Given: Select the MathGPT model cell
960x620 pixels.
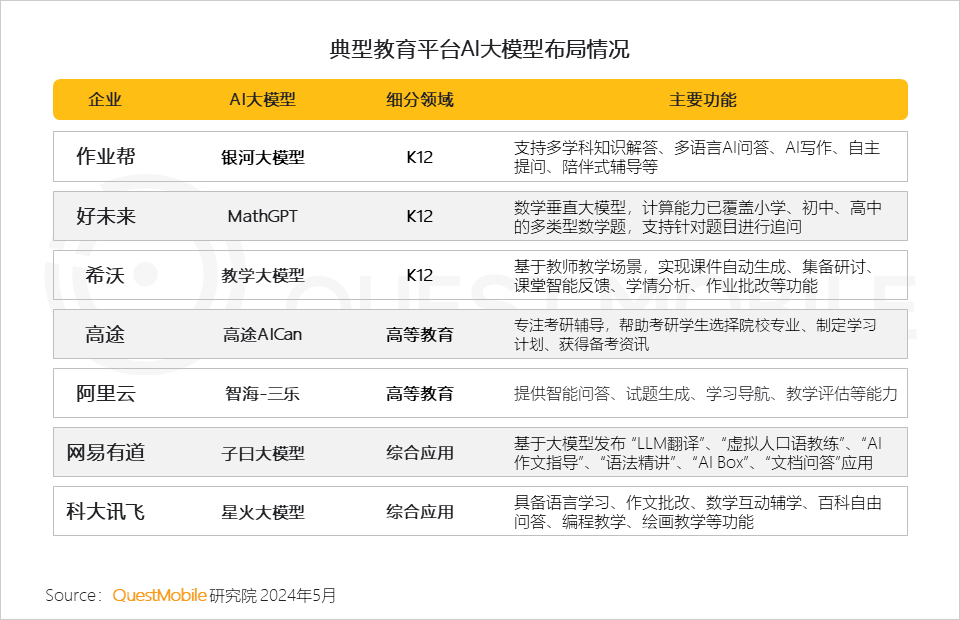Looking at the screenshot, I should pos(263,216).
